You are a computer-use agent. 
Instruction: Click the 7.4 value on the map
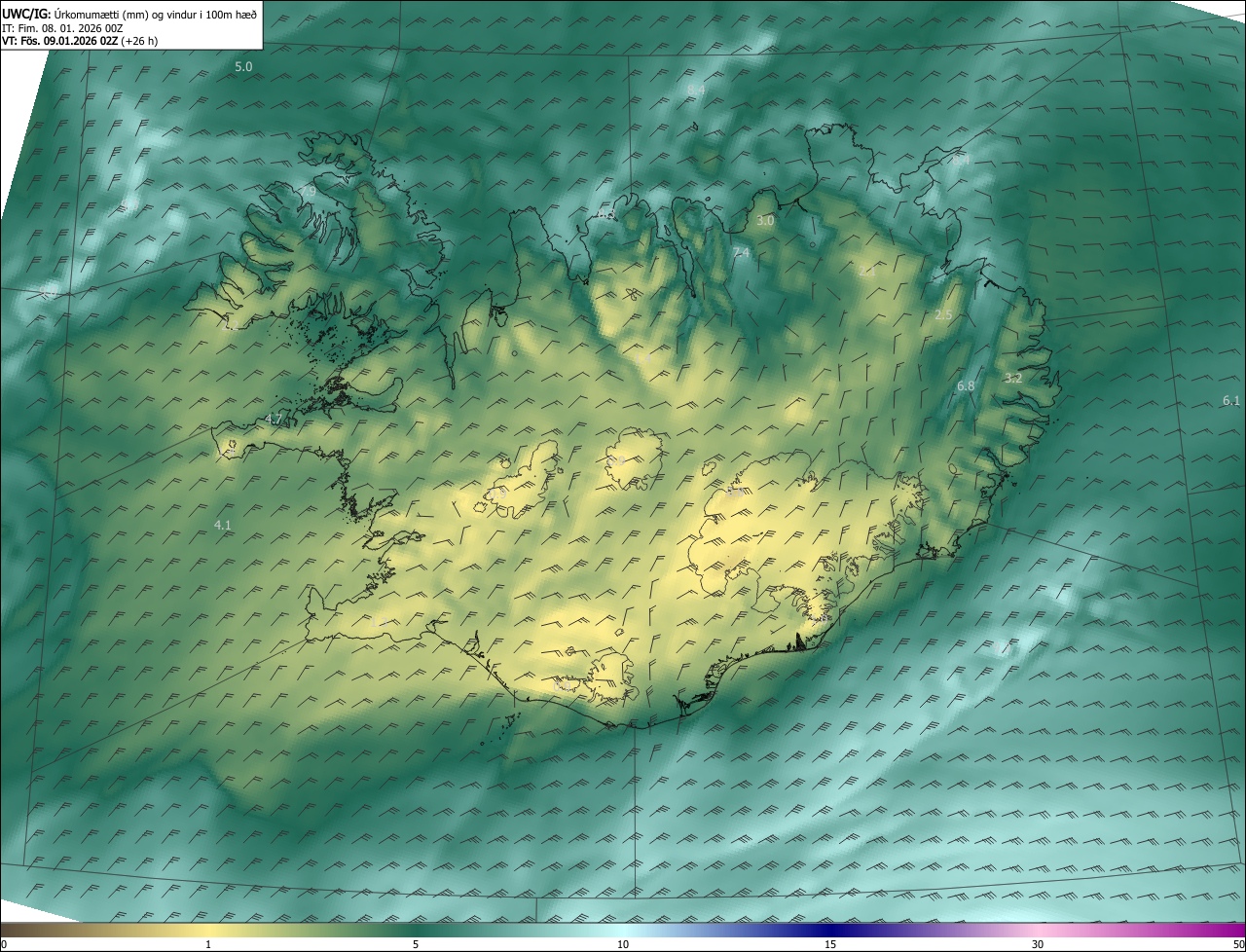741,253
